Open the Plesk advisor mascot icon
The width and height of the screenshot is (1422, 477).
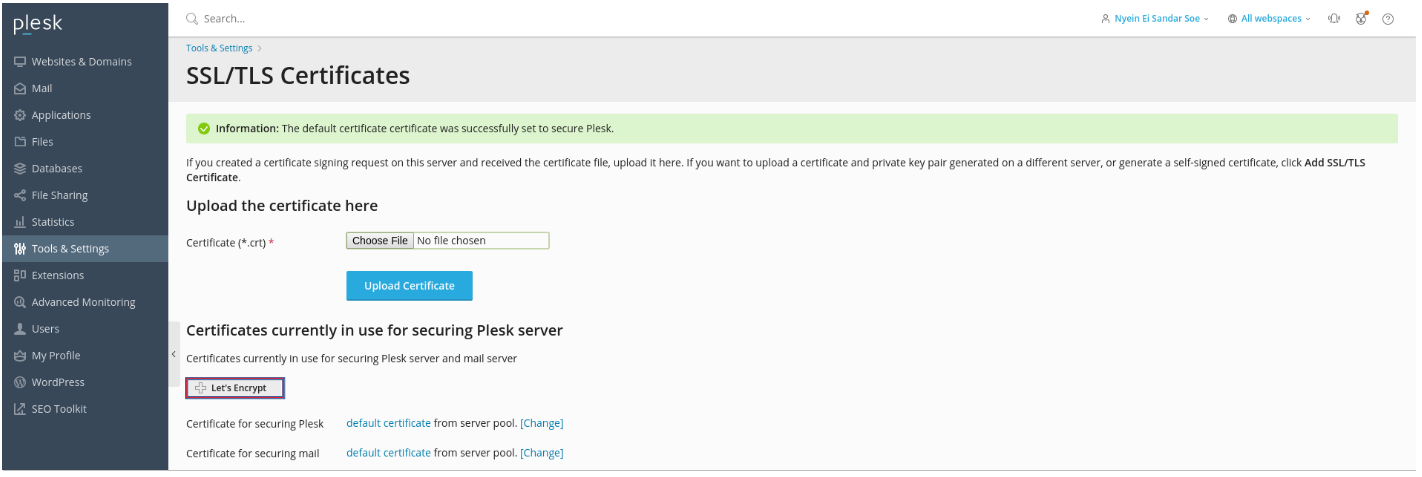(x=1361, y=19)
